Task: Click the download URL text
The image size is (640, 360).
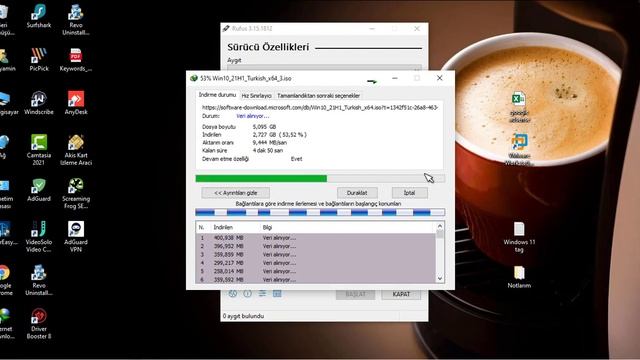Action: [x=320, y=108]
